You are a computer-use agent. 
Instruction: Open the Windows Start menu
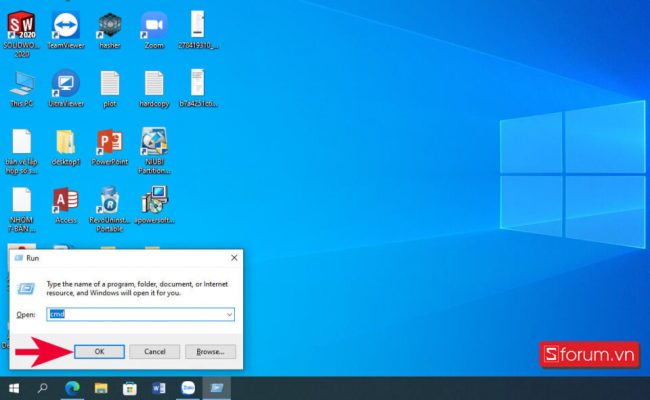(14, 387)
